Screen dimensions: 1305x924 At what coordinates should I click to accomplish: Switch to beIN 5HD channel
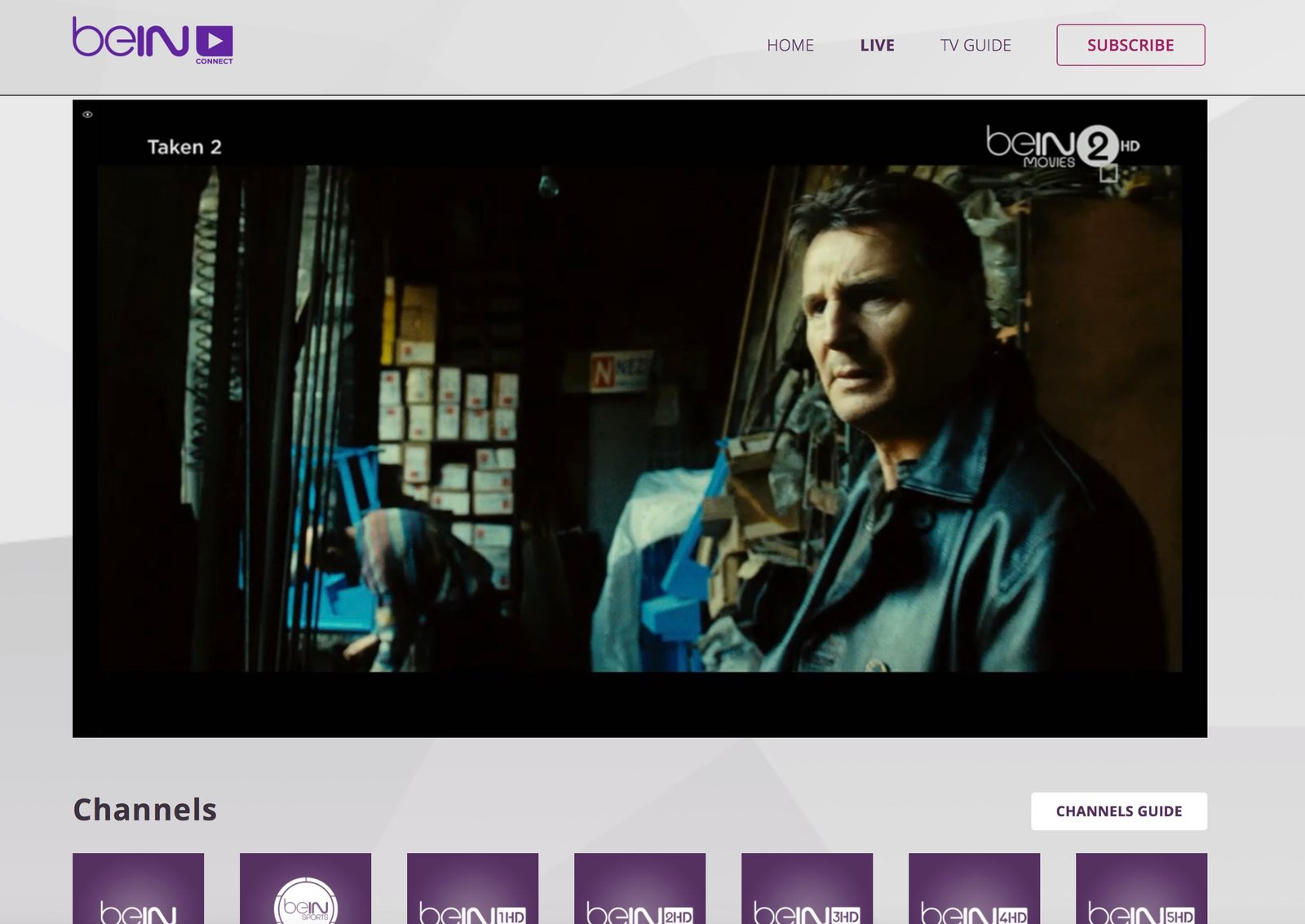[x=1141, y=888]
